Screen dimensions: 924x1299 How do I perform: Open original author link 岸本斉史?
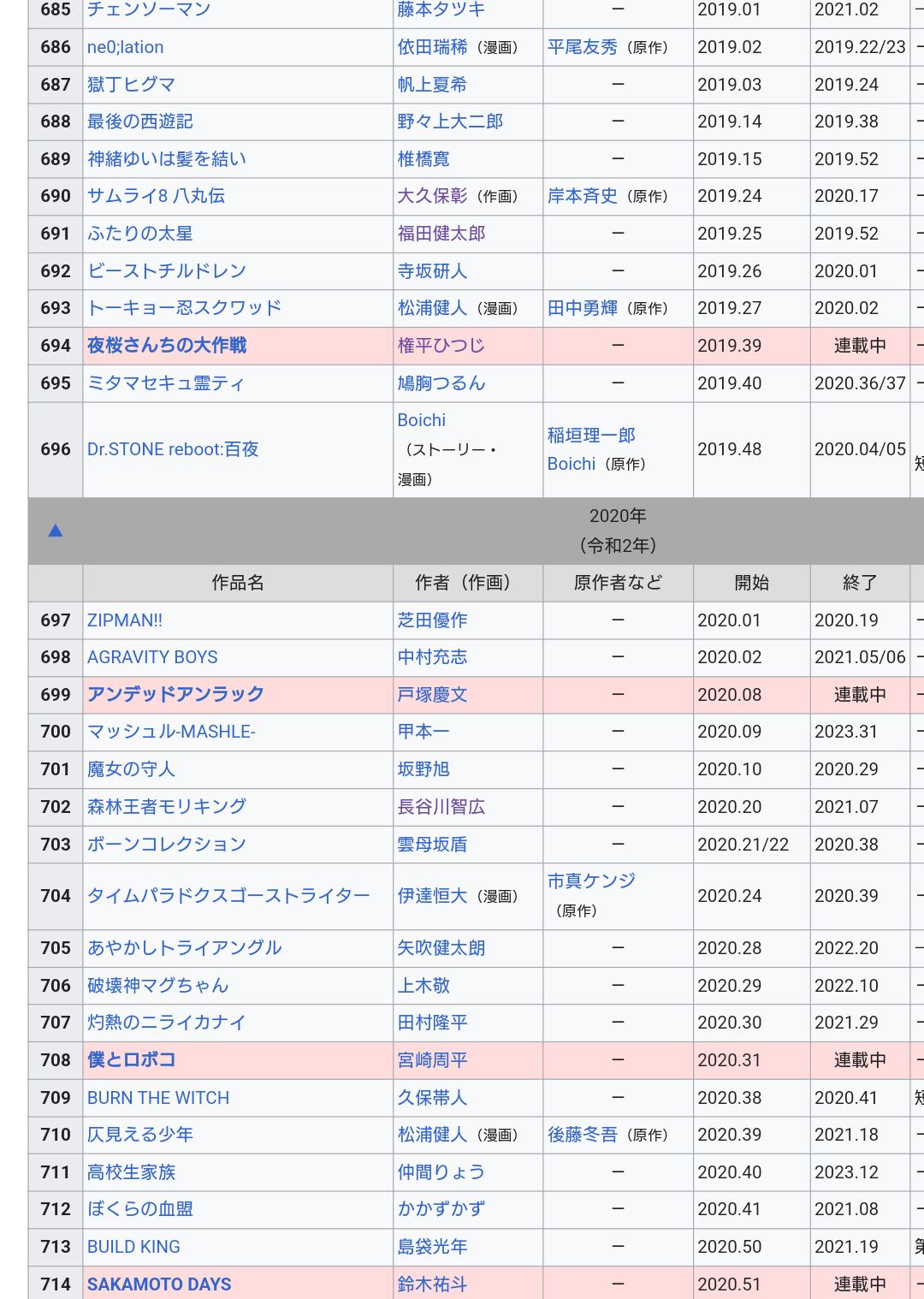tap(582, 196)
